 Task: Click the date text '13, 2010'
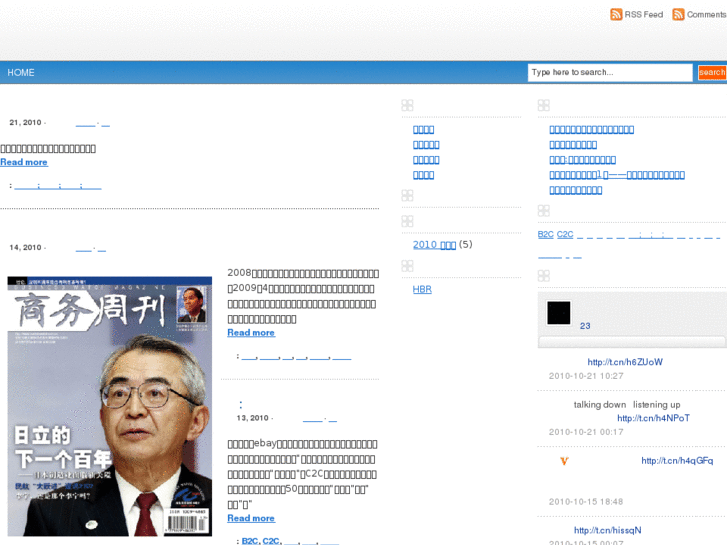pyautogui.click(x=253, y=418)
